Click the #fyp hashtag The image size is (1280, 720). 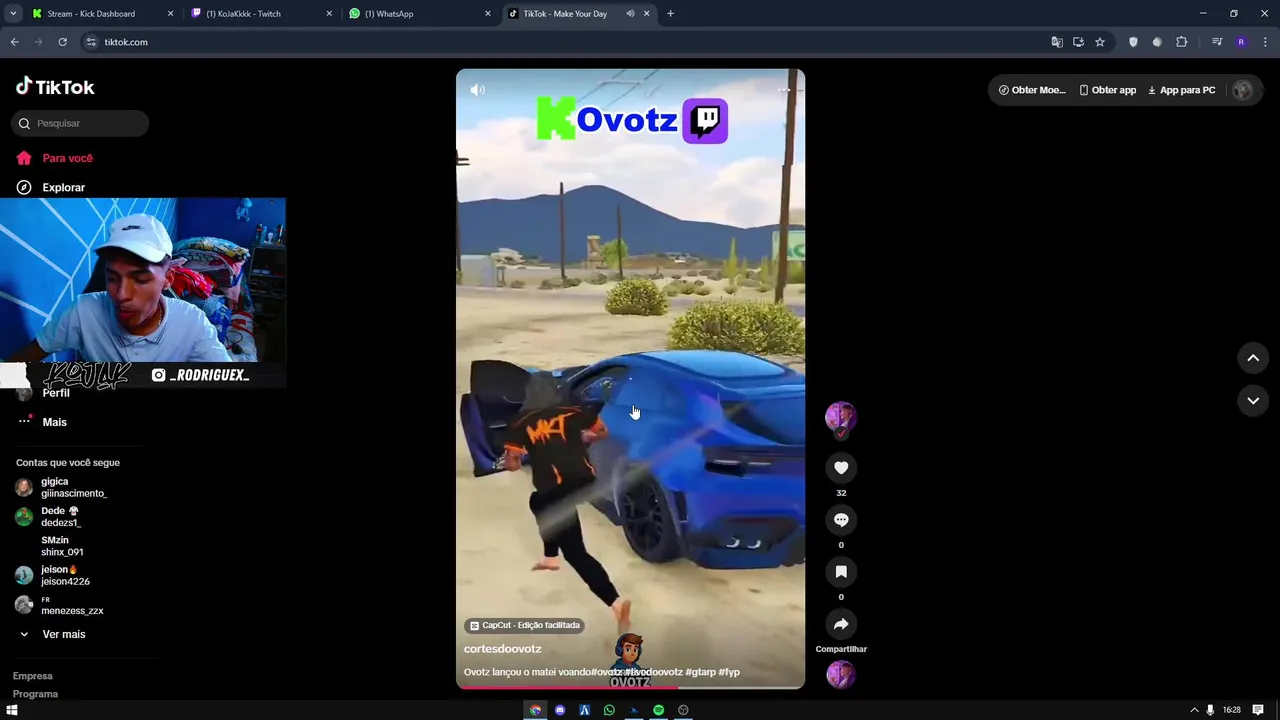tap(729, 672)
